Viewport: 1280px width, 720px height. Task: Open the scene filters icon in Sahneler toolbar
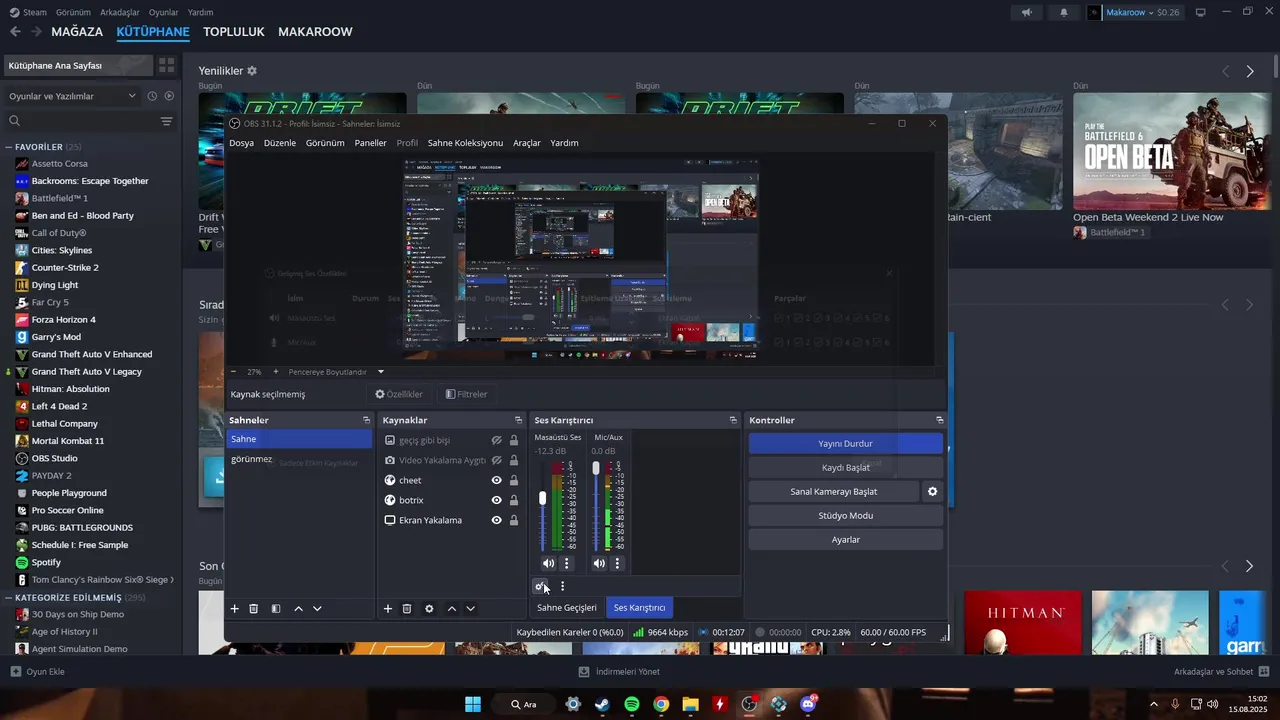[276, 608]
